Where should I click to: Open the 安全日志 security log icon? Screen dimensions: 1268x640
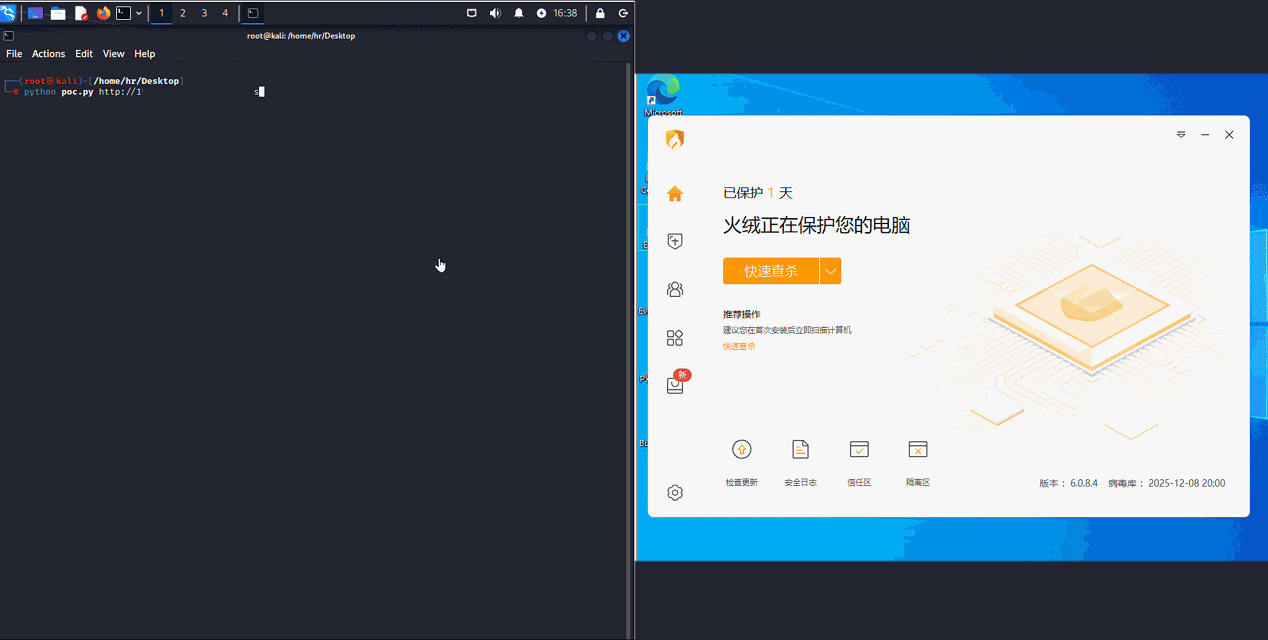pyautogui.click(x=800, y=449)
